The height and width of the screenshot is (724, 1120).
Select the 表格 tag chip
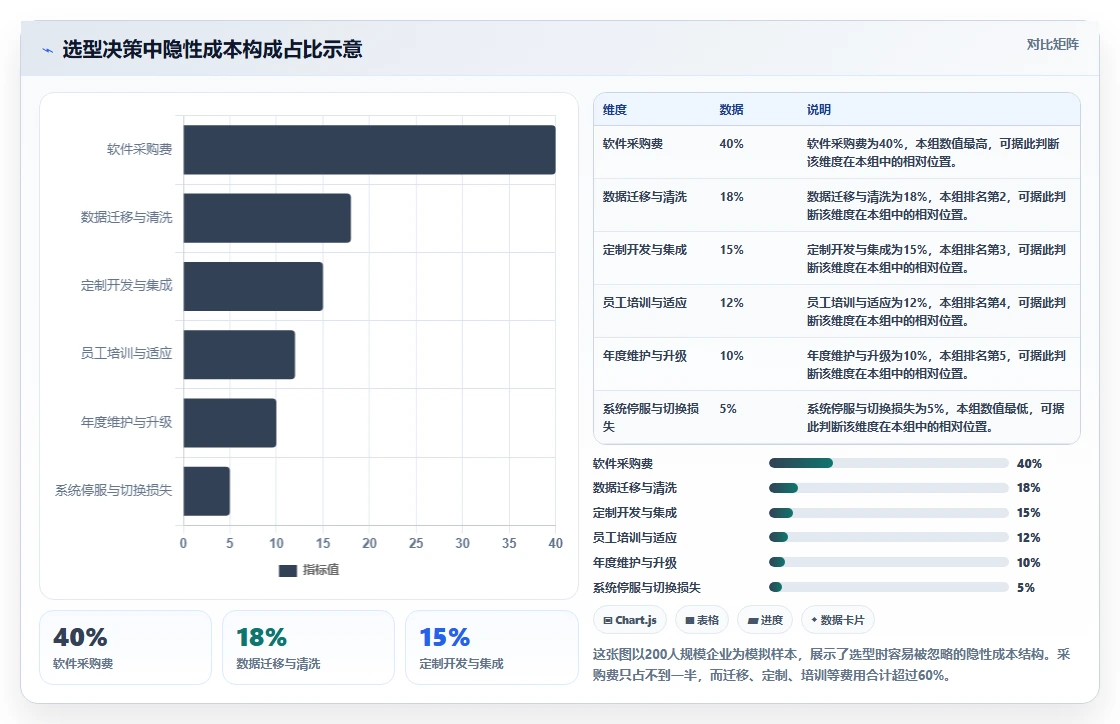(x=701, y=620)
